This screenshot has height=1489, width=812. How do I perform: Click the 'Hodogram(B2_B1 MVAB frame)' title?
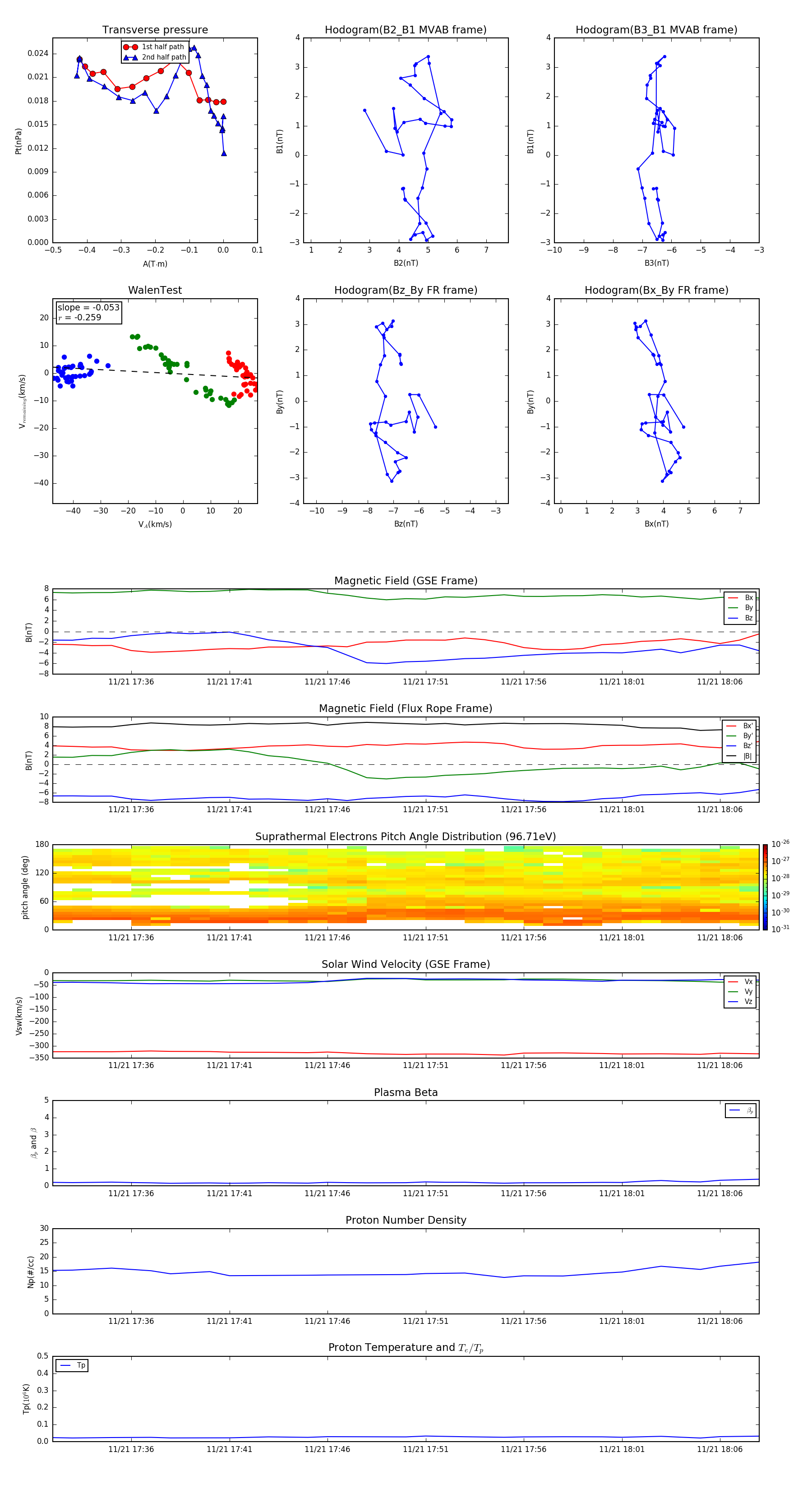point(406,29)
